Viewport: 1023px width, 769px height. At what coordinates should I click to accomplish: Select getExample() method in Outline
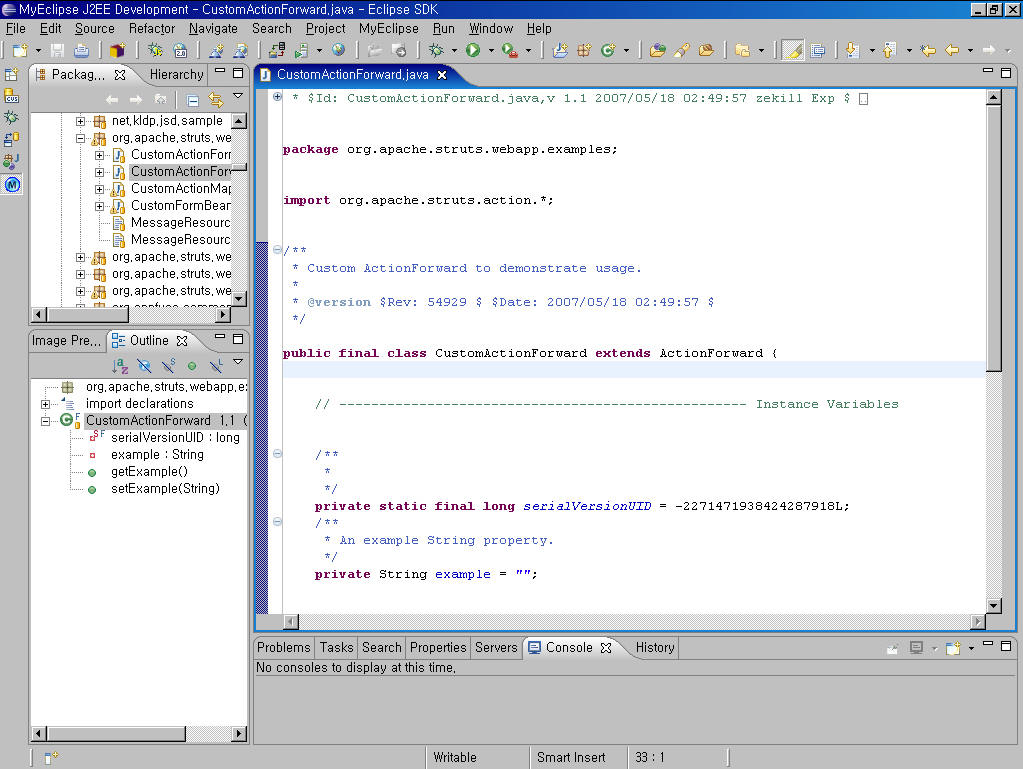point(149,472)
